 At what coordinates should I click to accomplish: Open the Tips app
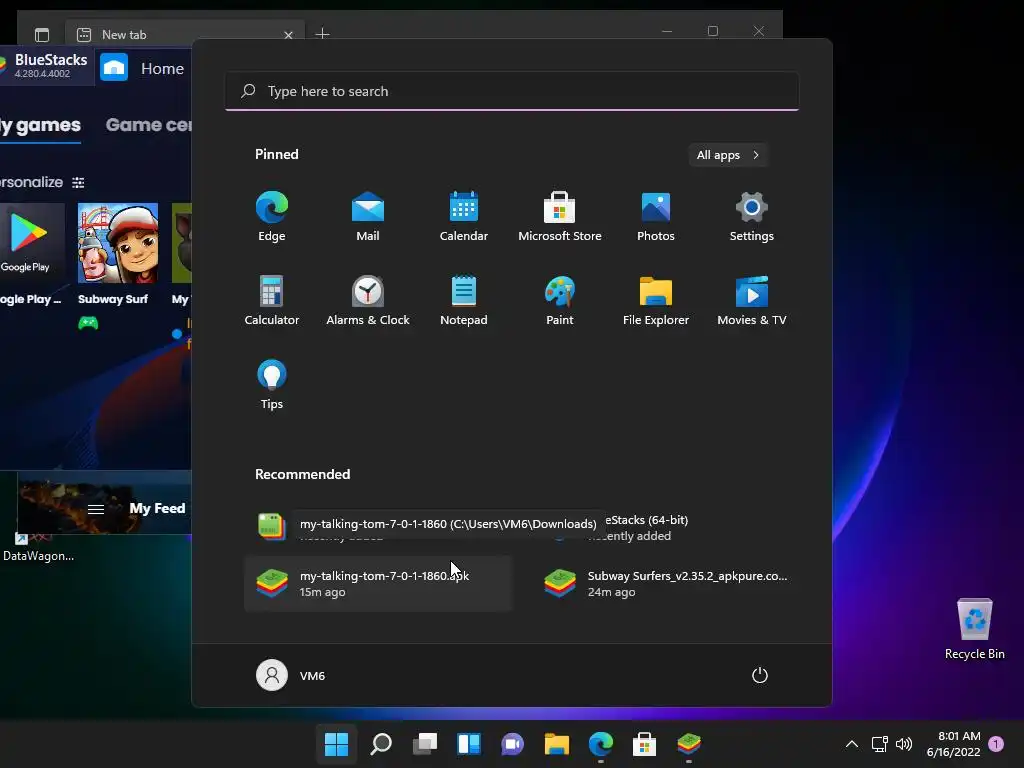(272, 385)
